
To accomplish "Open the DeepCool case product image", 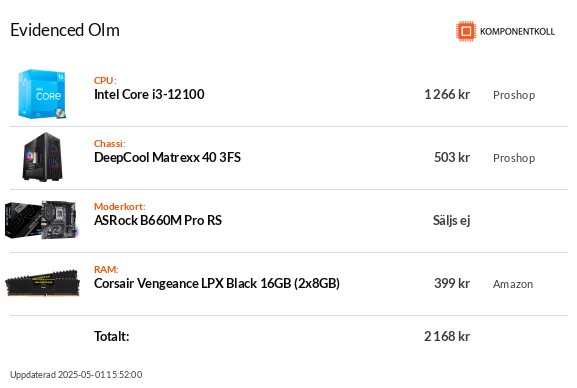I will pos(43,157).
